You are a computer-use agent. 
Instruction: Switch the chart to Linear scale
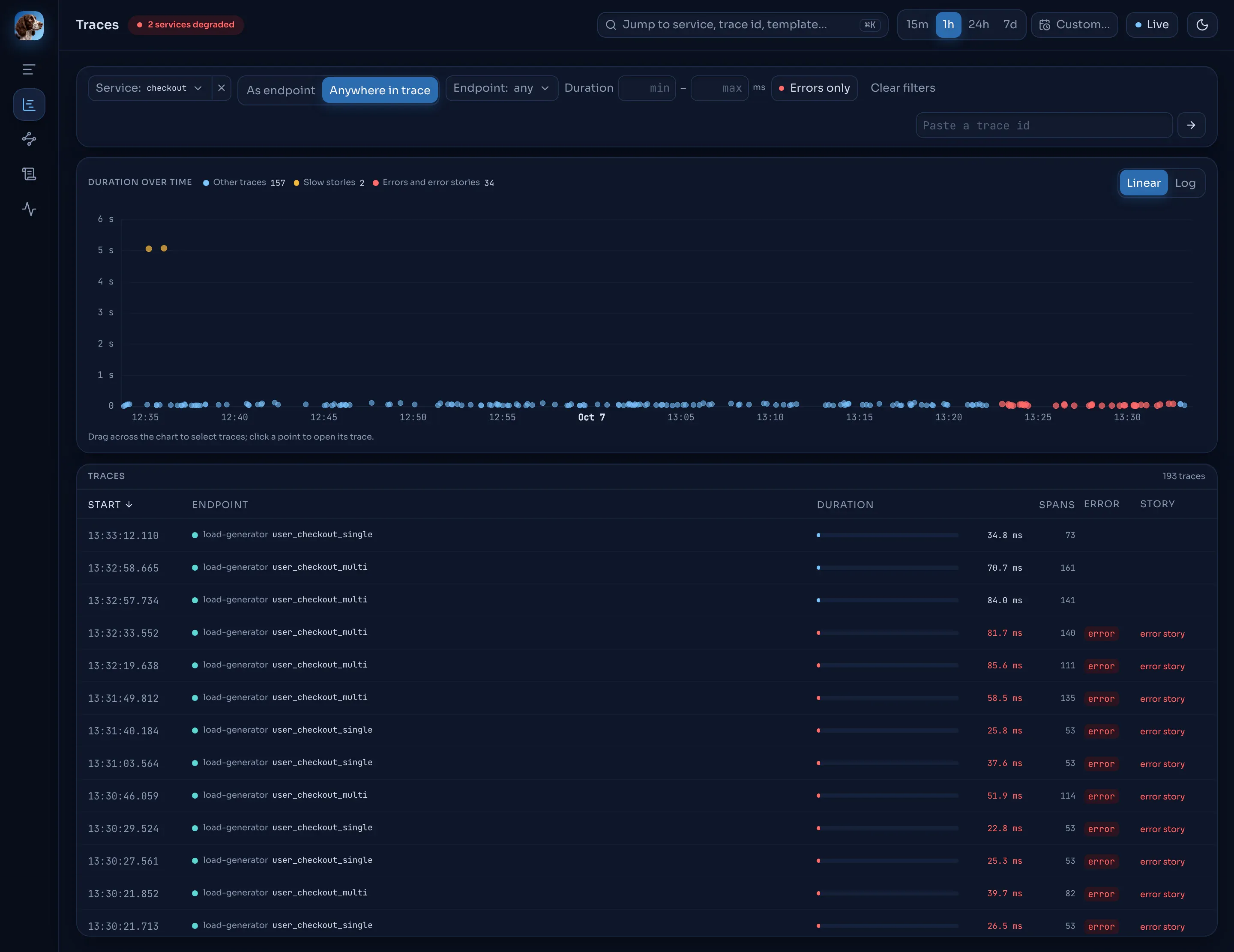tap(1143, 183)
